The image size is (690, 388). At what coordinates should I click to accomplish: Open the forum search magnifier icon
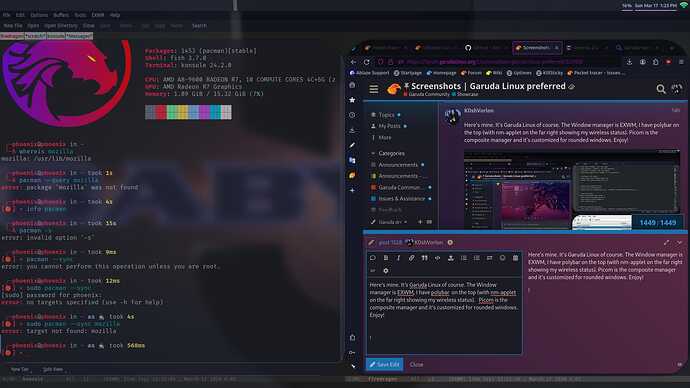pyautogui.click(x=661, y=89)
